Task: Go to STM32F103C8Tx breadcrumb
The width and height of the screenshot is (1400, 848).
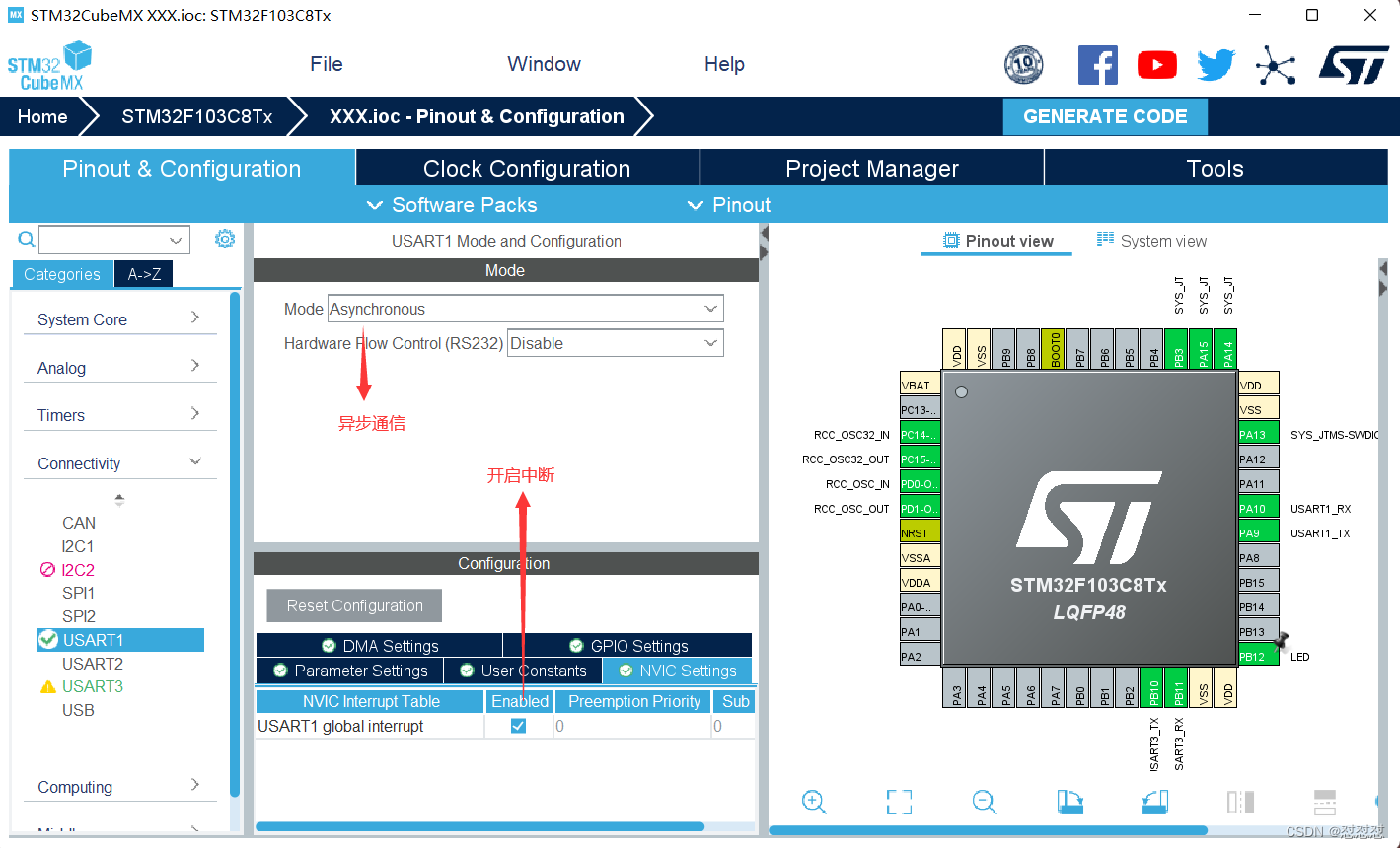Action: tap(197, 116)
